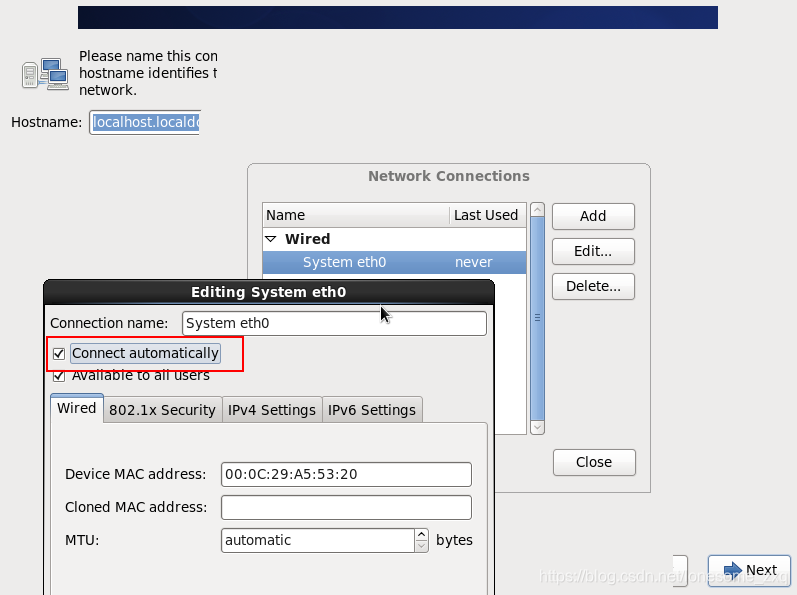Screen dimensions: 797x595
Task: Click the Next button
Action: (x=749, y=570)
